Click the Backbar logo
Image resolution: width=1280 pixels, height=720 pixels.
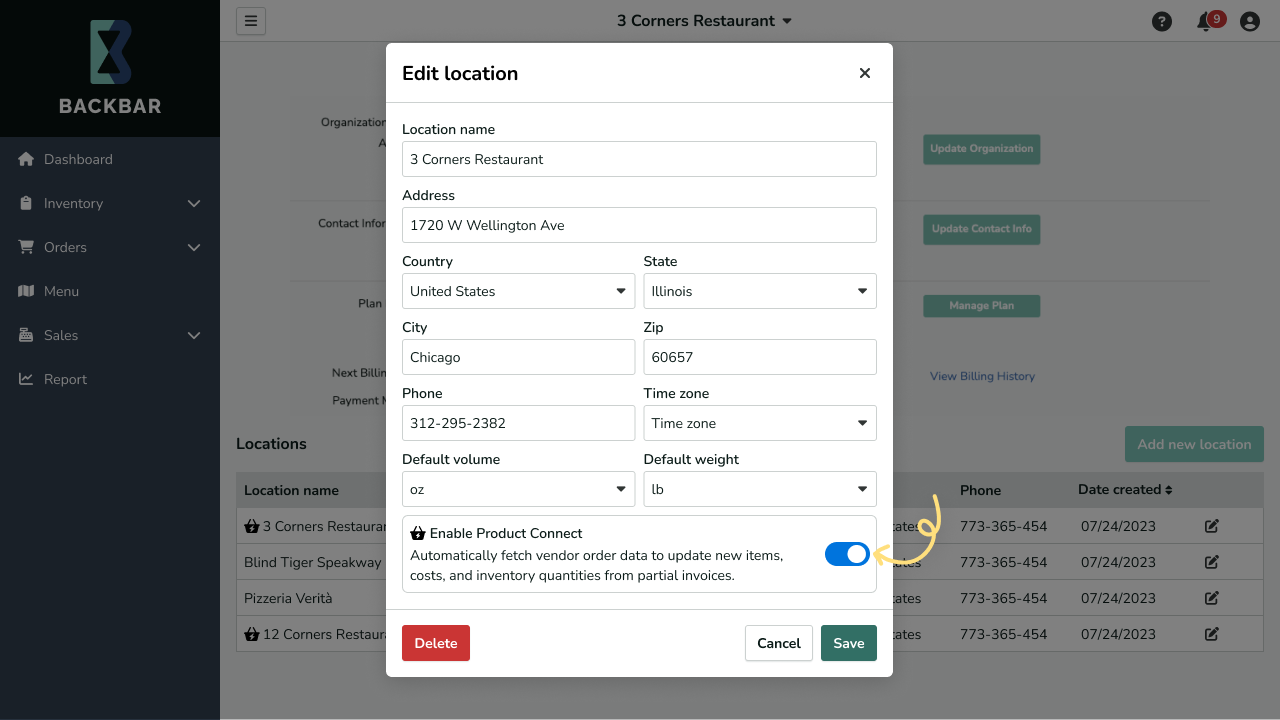point(110,67)
